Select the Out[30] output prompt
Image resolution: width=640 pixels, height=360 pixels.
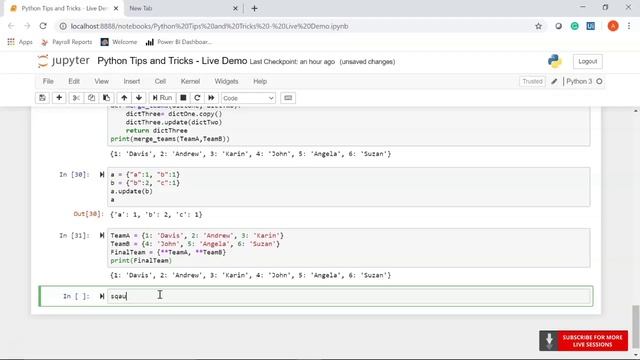coord(88,214)
